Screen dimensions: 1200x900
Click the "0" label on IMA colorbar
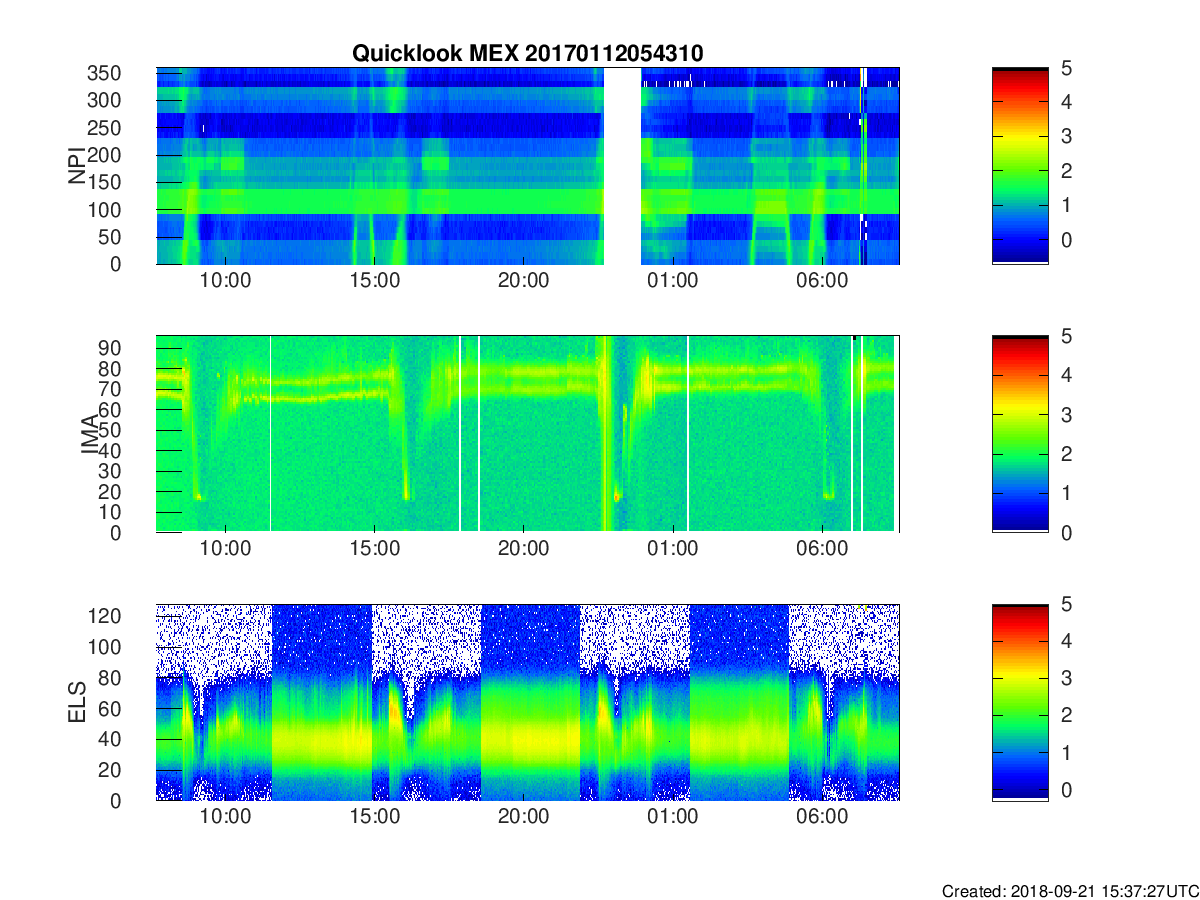tap(1065, 532)
